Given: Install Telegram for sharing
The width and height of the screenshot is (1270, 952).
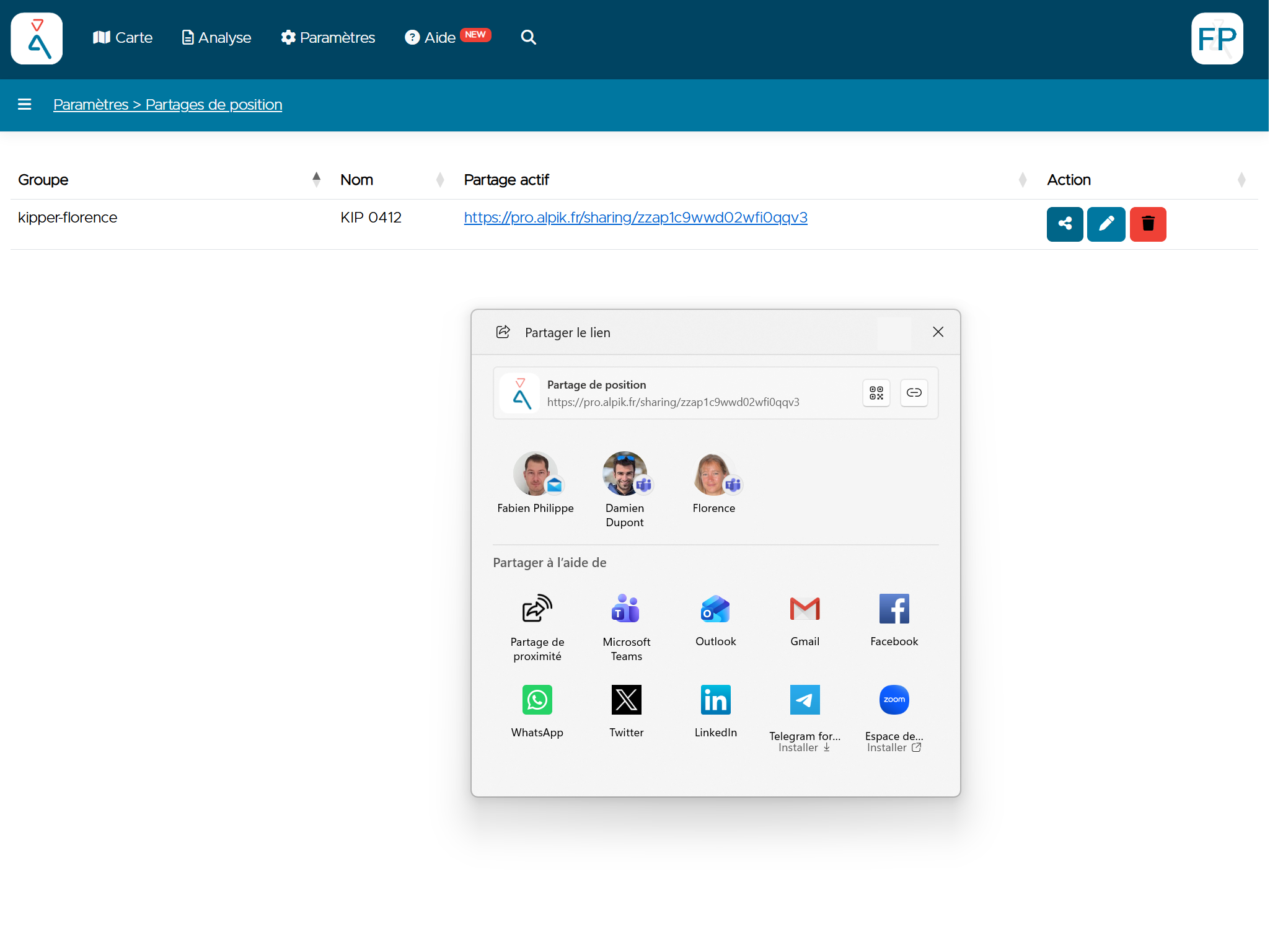Looking at the screenshot, I should click(x=805, y=718).
